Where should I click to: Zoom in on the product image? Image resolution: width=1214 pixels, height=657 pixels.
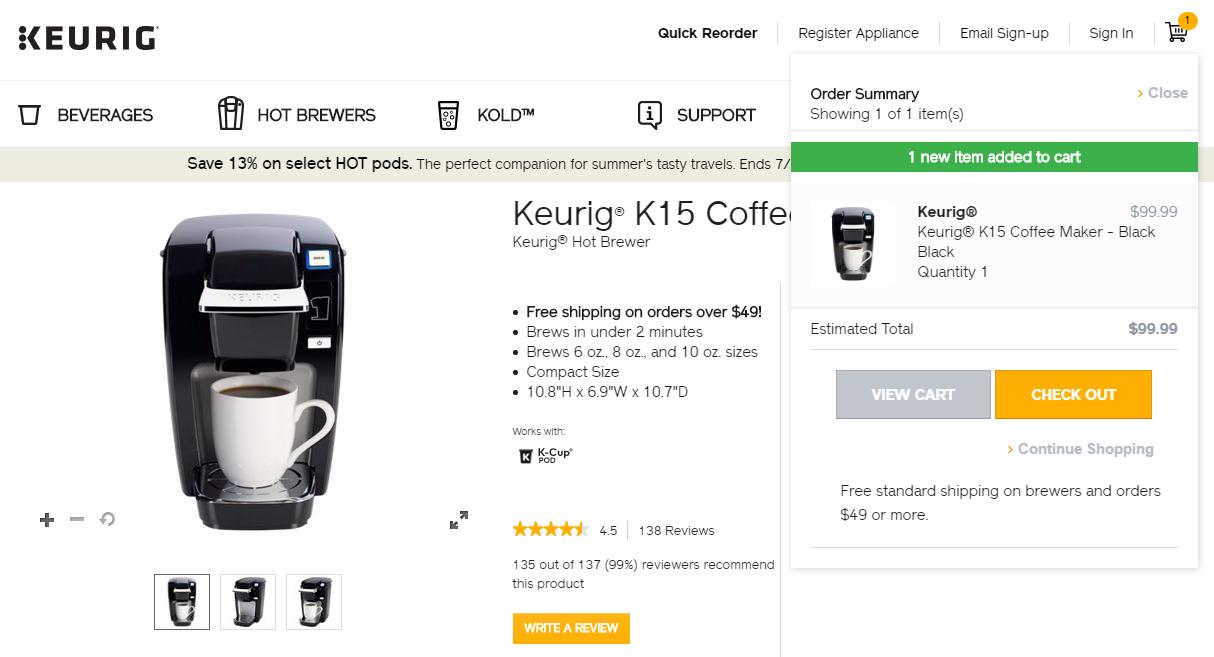pos(46,520)
